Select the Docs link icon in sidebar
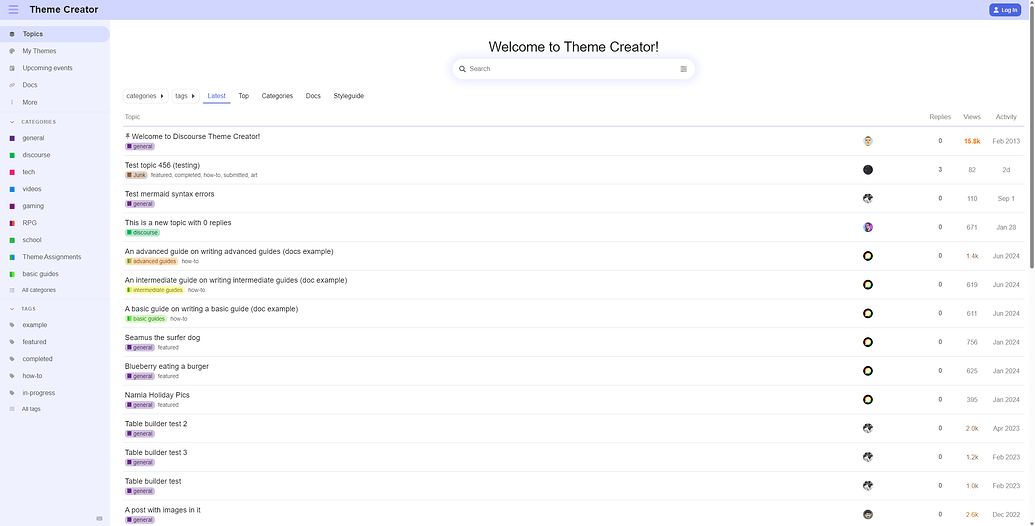The height and width of the screenshot is (526, 1035). tap(12, 85)
